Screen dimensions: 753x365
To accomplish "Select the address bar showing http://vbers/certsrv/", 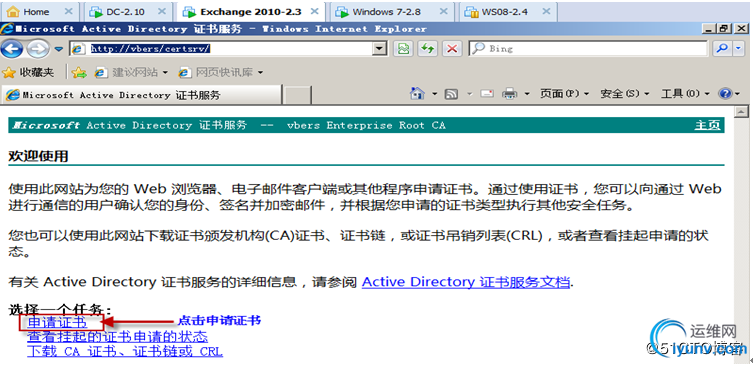I will point(228,49).
